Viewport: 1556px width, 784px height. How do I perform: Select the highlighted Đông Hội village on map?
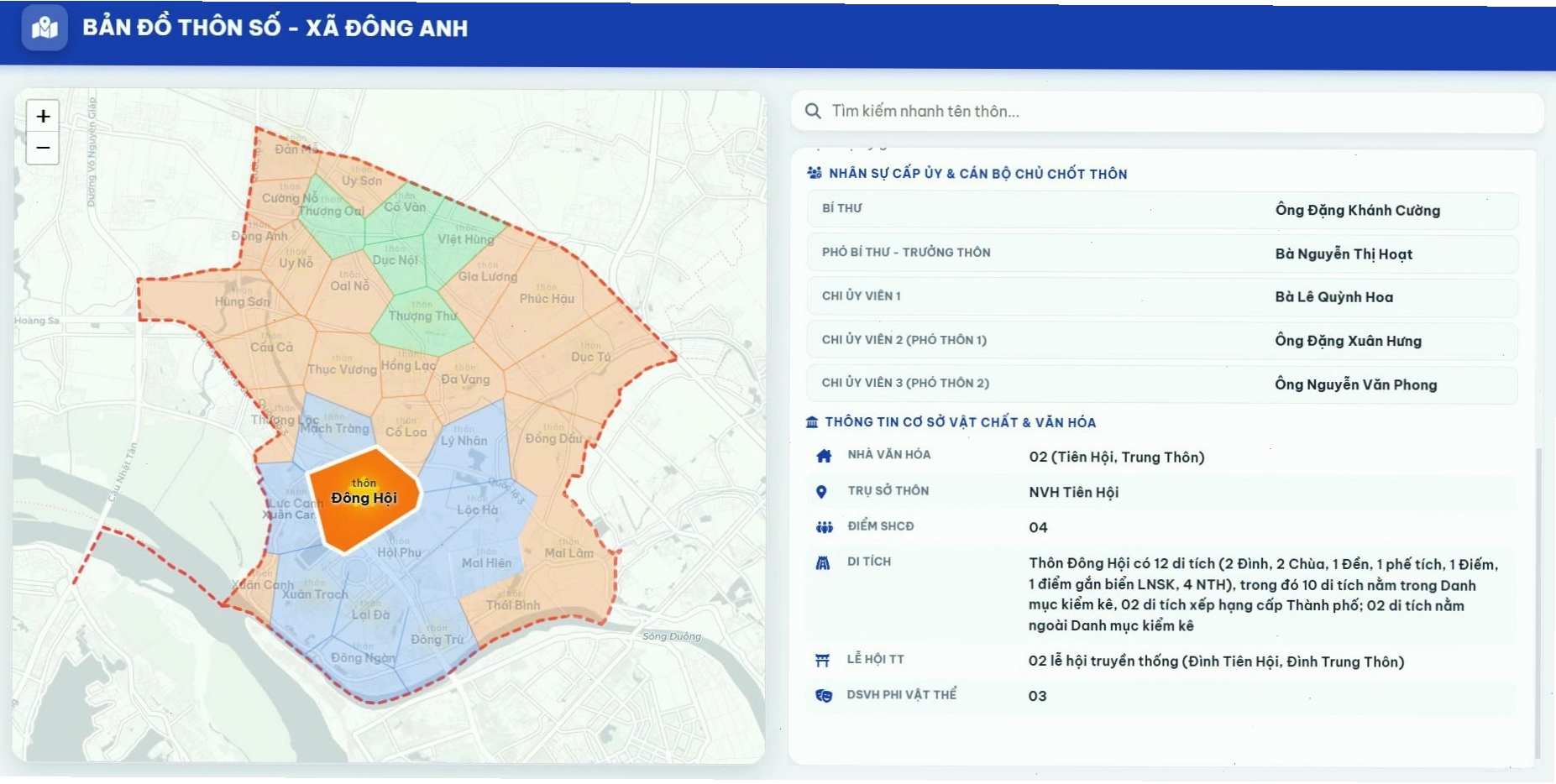(x=364, y=499)
